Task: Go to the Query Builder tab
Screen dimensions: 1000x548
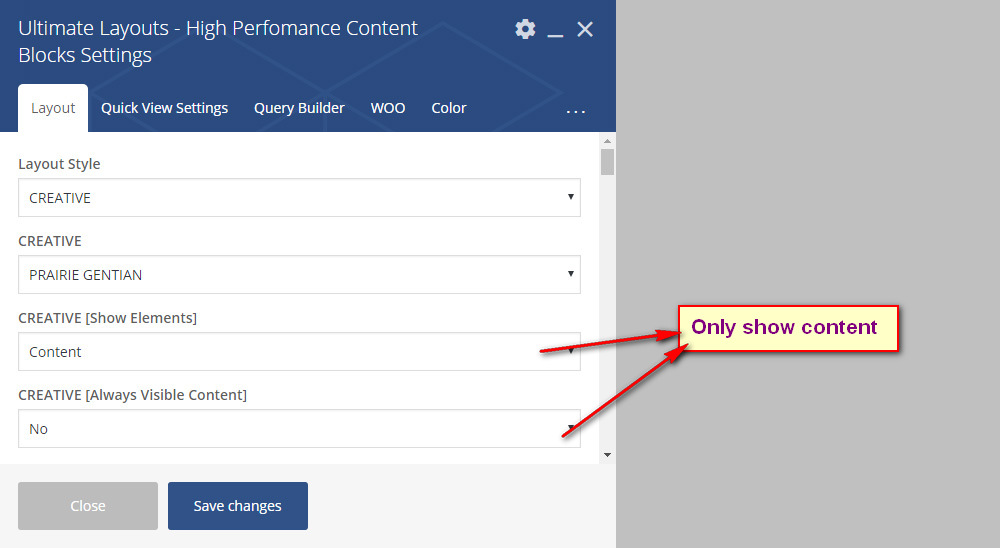Action: click(x=299, y=108)
